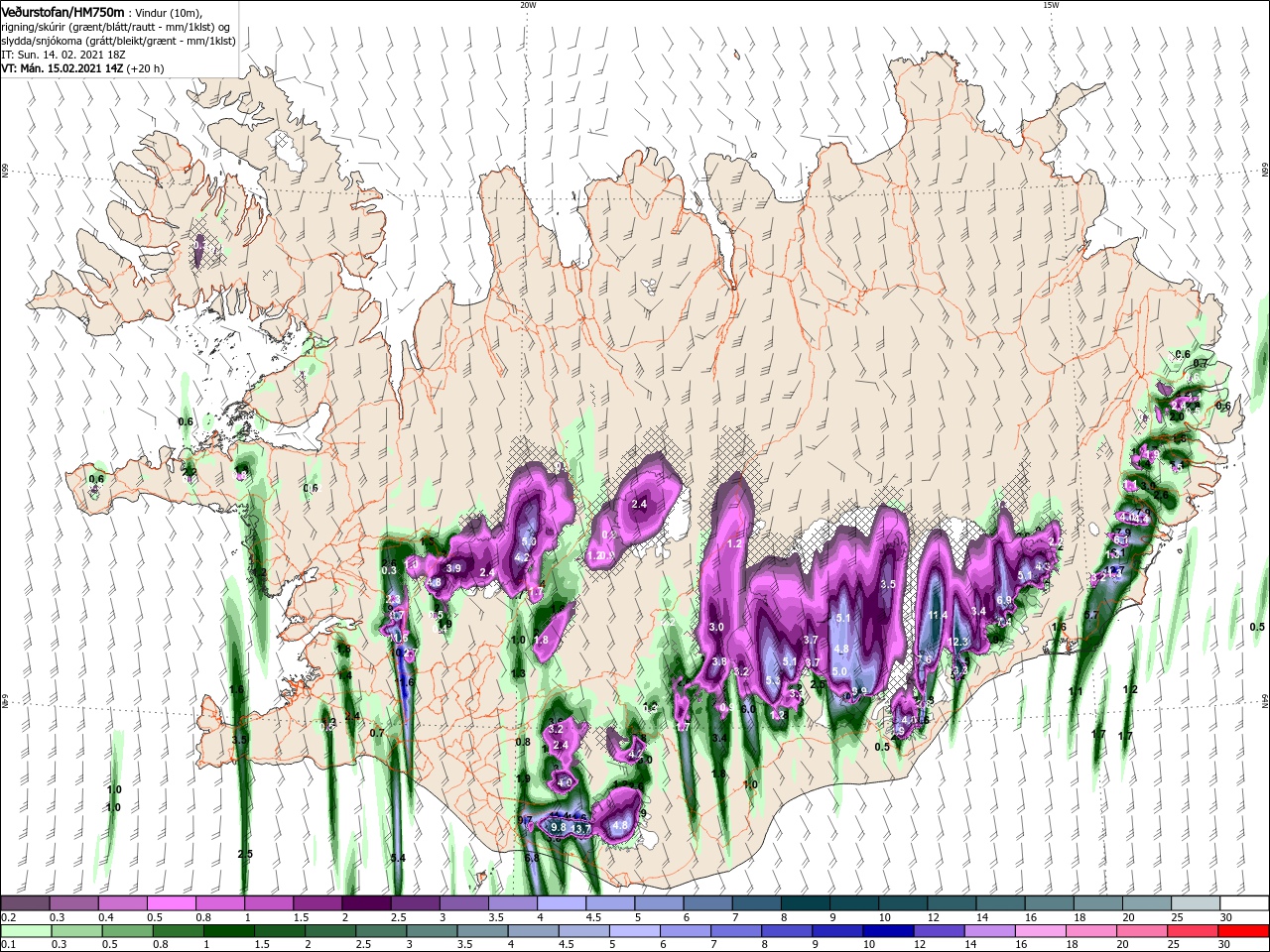1270x952 pixels.
Task: Click the 12.3 precipitation value on the map
Action: 958,643
